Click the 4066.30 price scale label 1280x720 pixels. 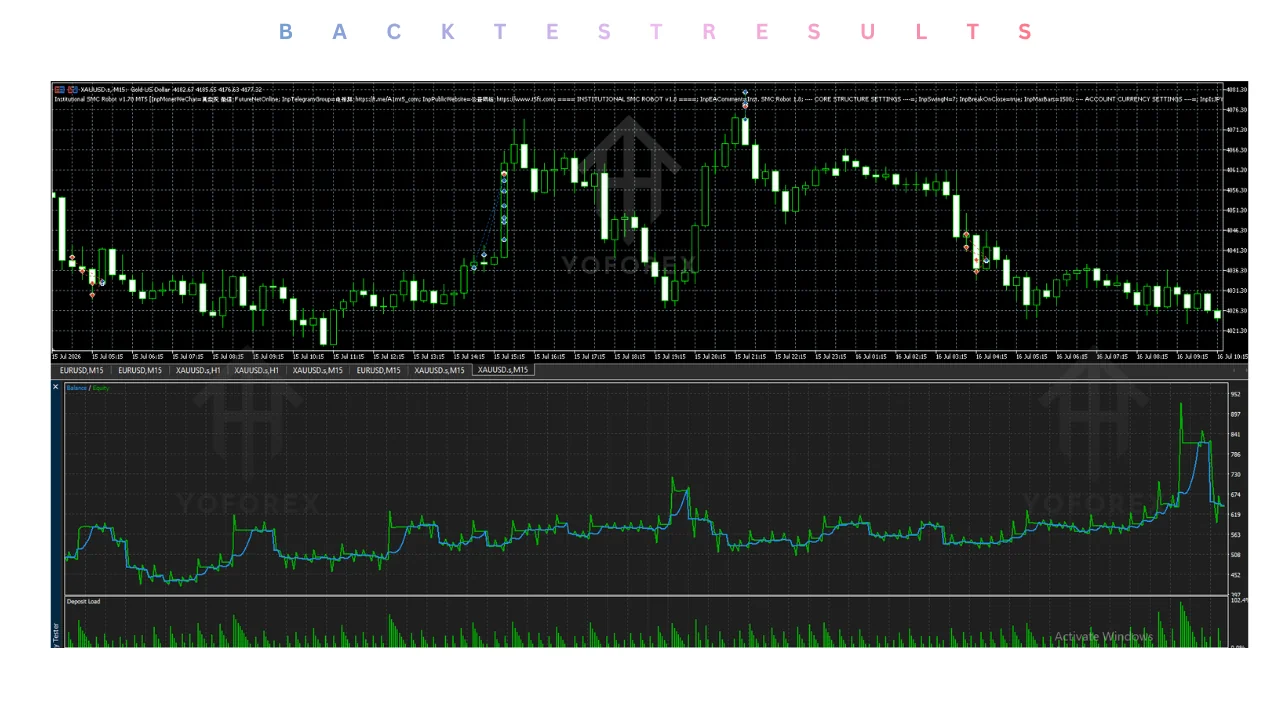coord(1236,150)
